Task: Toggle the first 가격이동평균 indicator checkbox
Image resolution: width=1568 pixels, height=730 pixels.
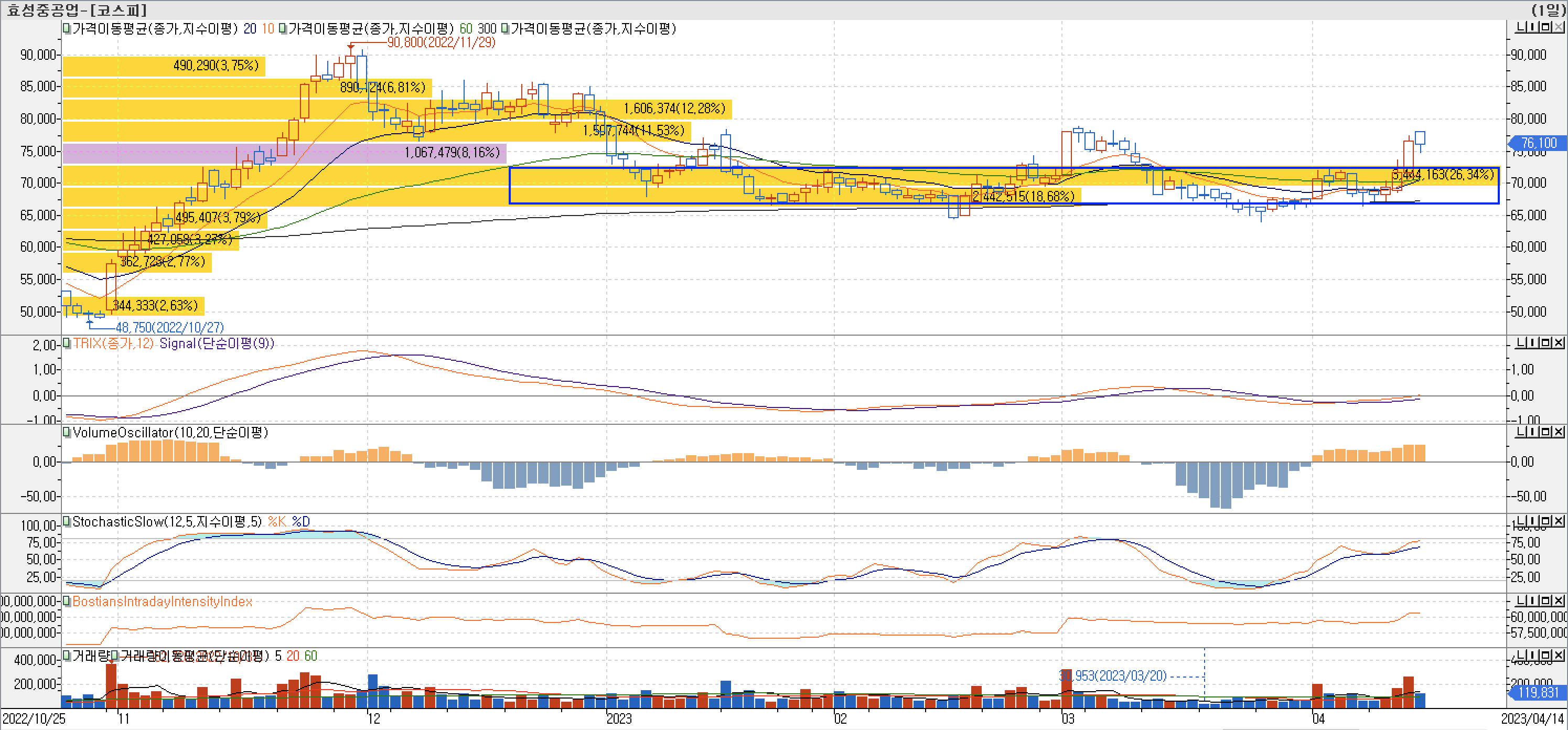Action: 67,29
